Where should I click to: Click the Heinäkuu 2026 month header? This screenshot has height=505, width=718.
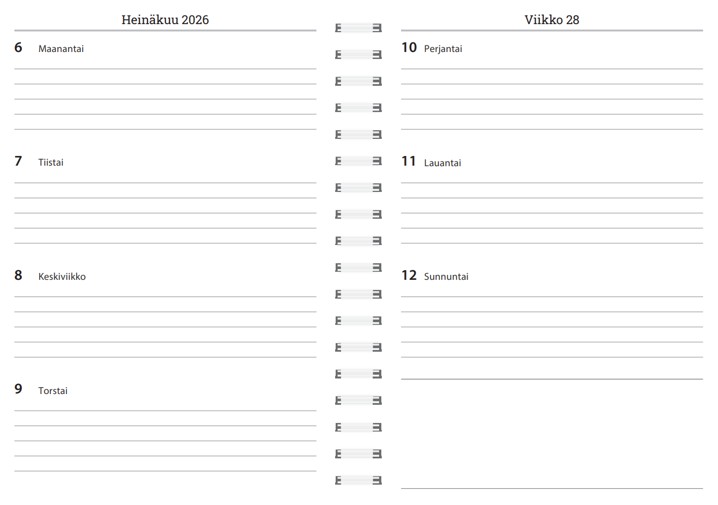point(165,20)
